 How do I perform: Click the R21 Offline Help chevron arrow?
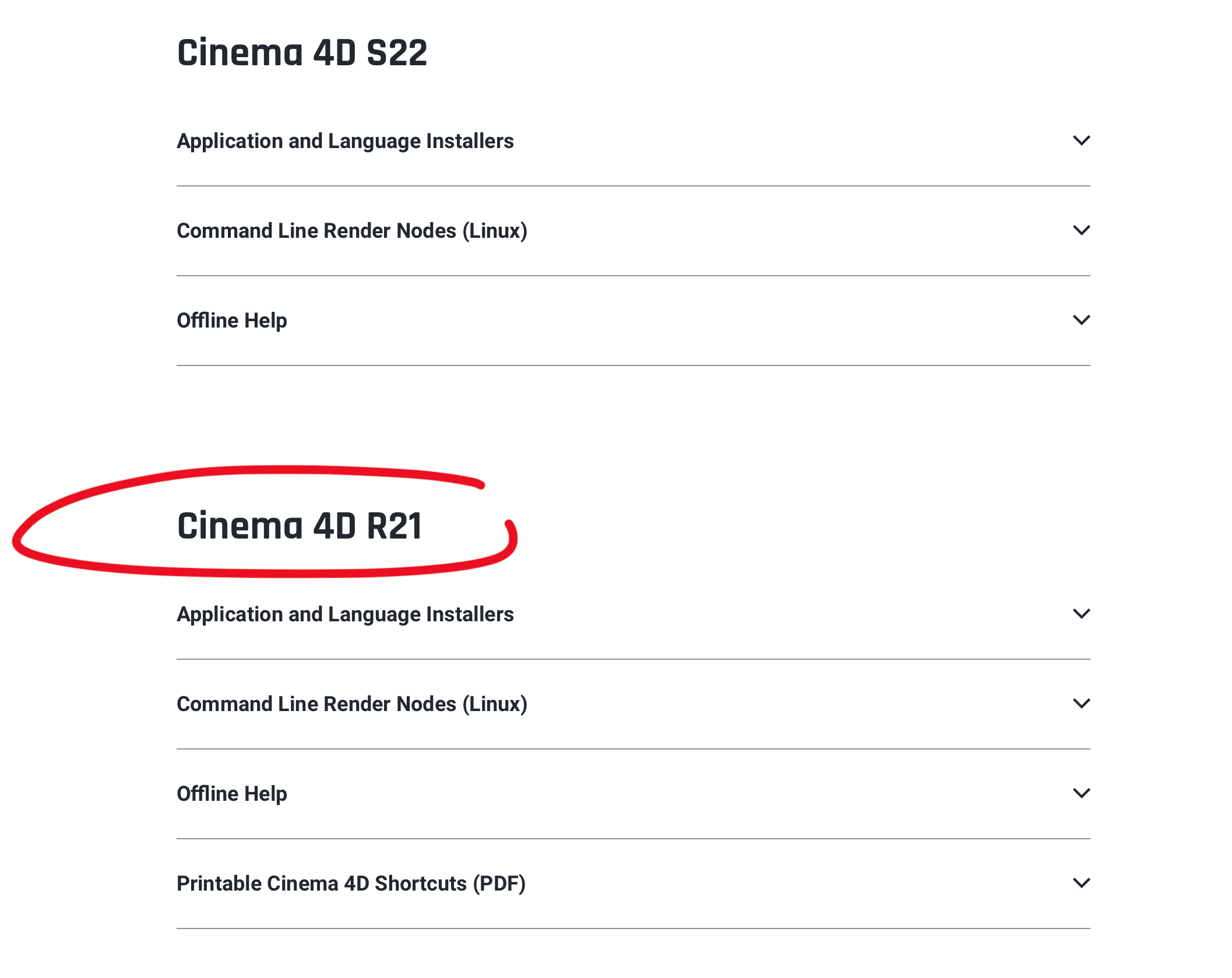click(x=1081, y=793)
